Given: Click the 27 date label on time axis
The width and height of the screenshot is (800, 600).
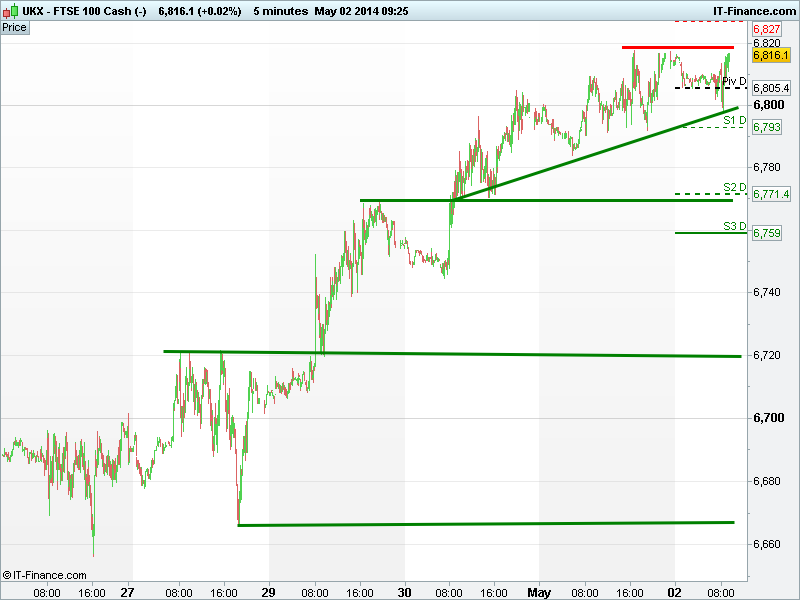Looking at the screenshot, I should click(128, 592).
